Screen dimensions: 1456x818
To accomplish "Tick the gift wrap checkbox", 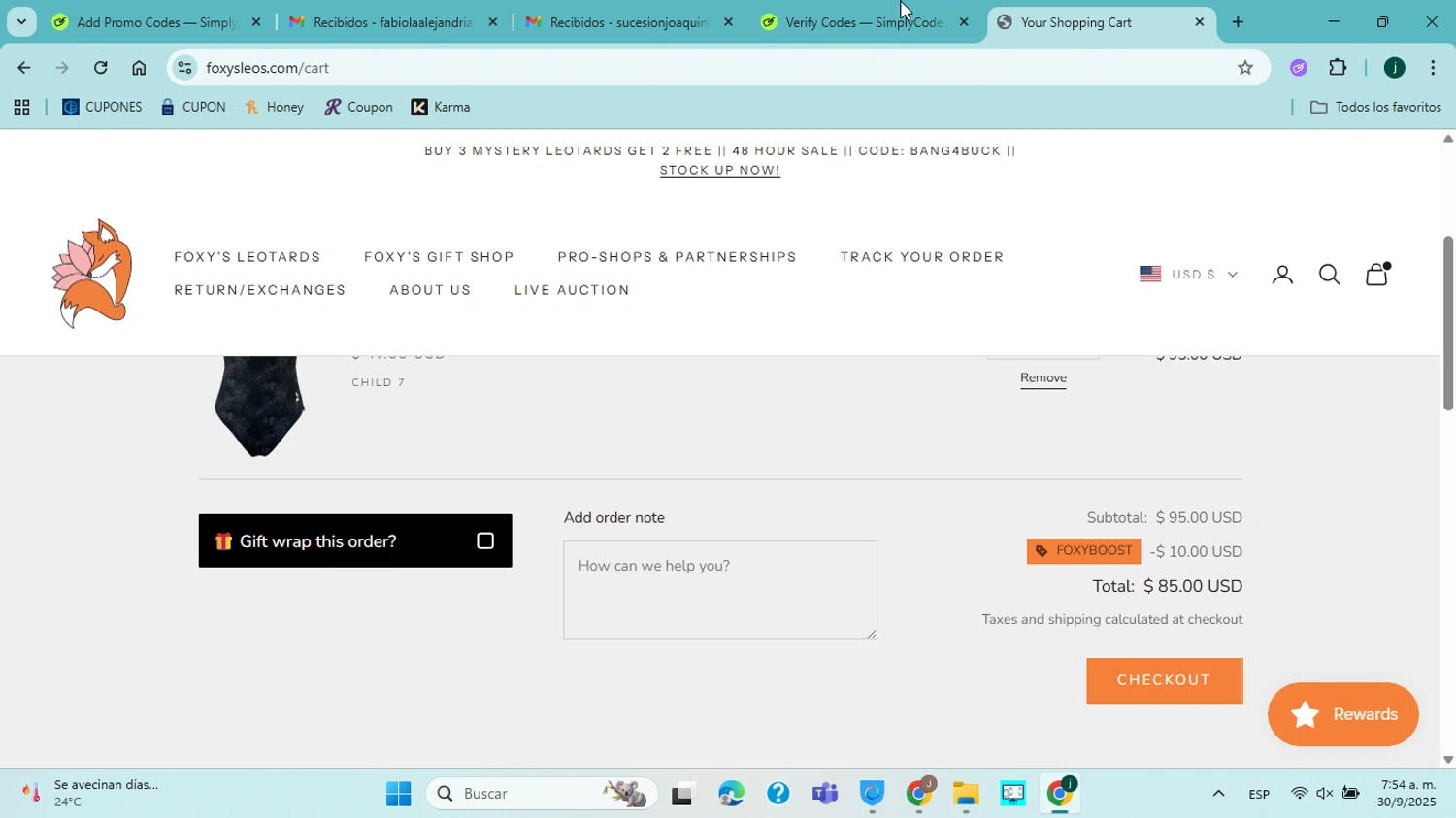I will pyautogui.click(x=485, y=541).
